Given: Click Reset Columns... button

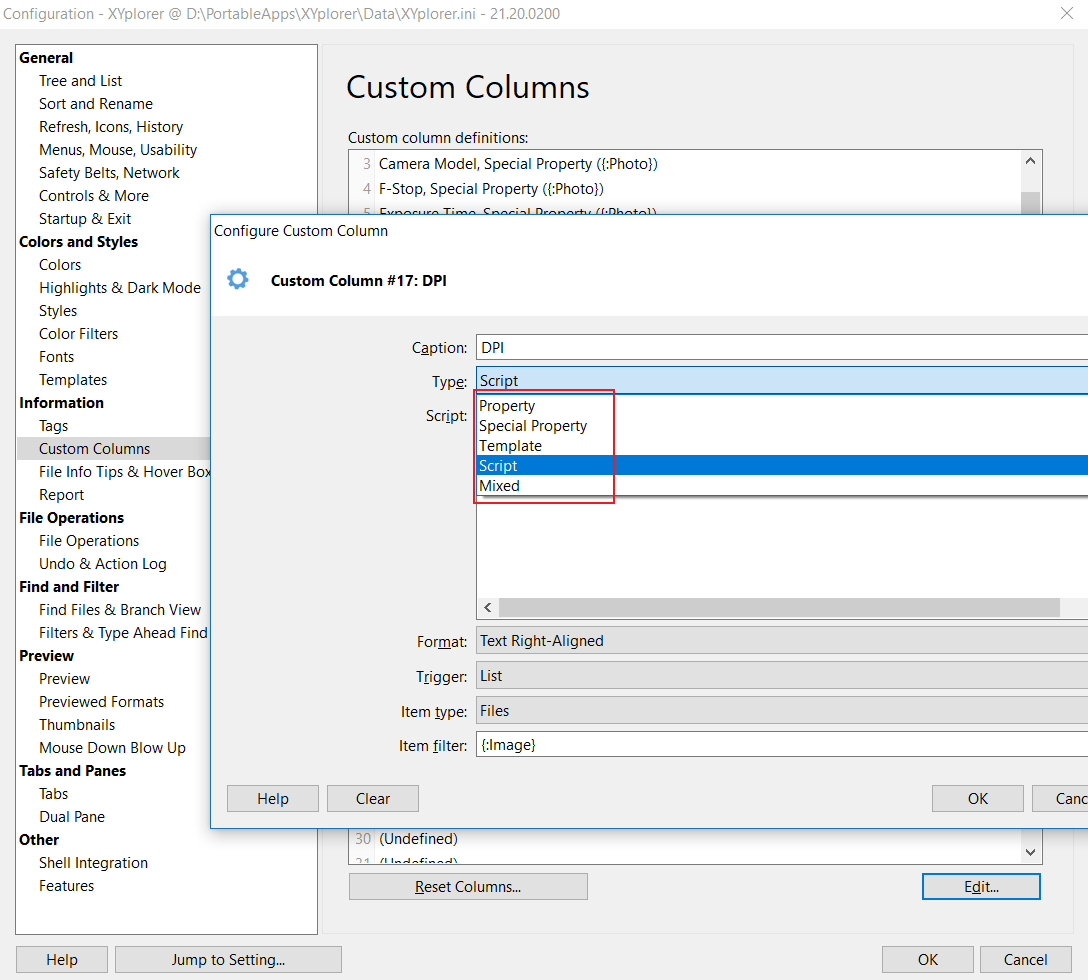Looking at the screenshot, I should click(x=468, y=887).
